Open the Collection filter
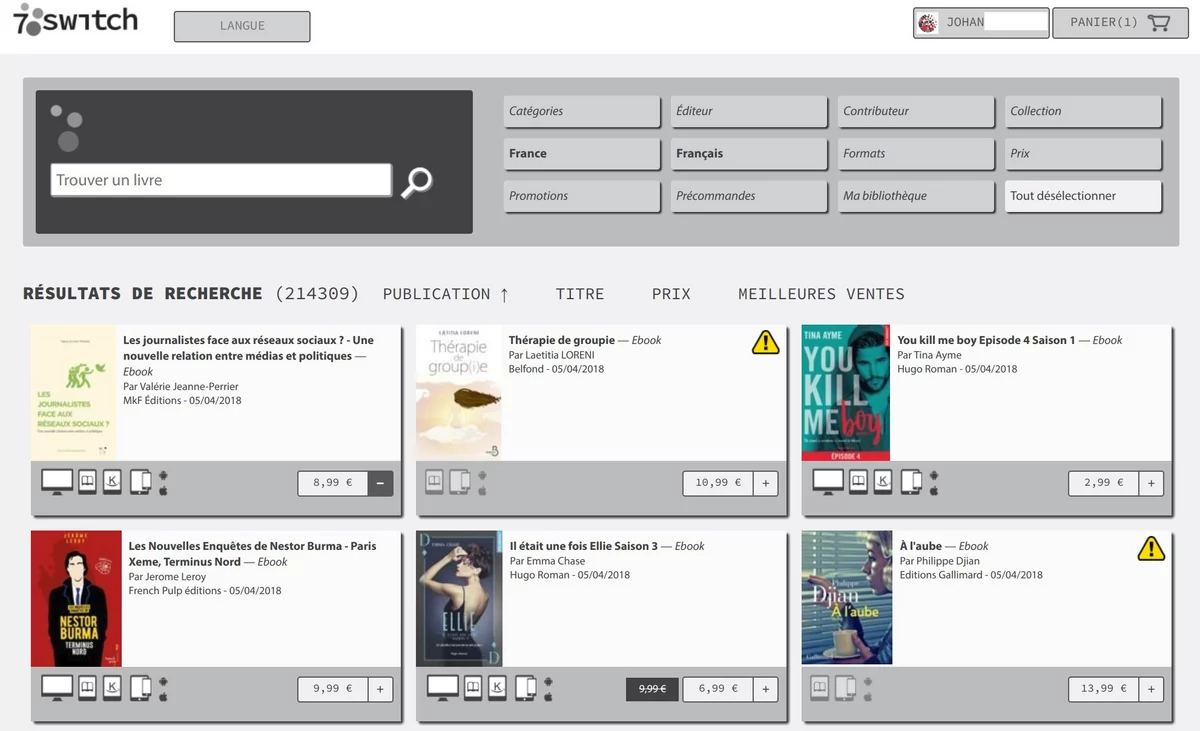This screenshot has width=1200, height=731. 1083,111
